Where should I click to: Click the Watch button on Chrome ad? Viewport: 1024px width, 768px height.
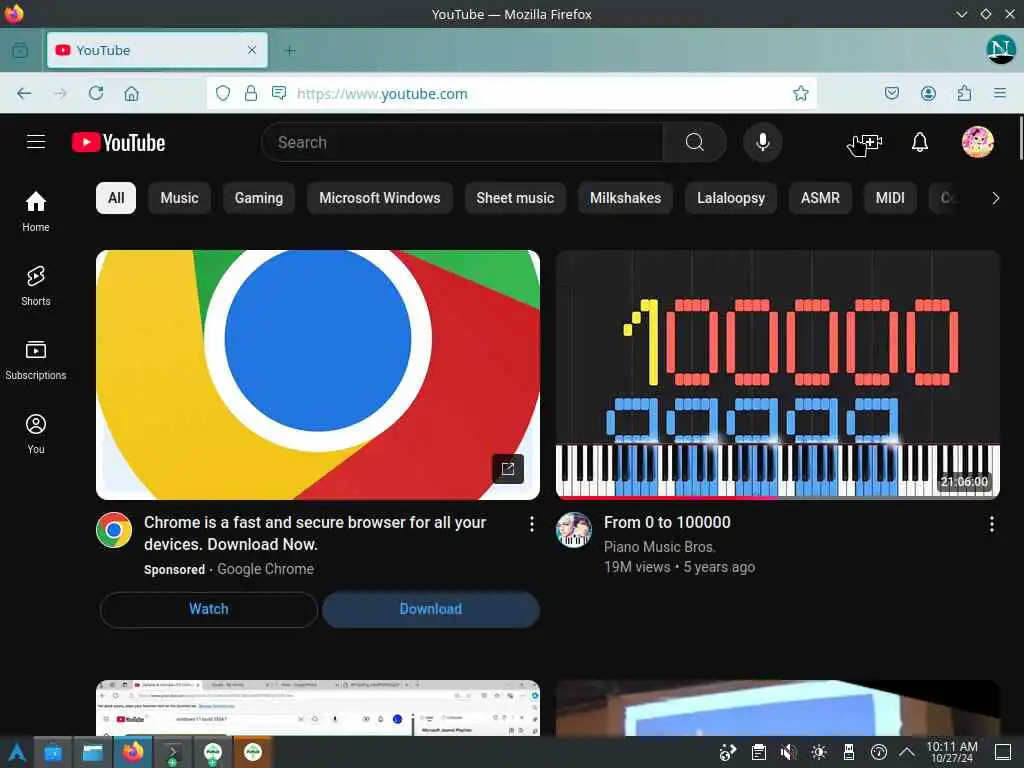(209, 609)
